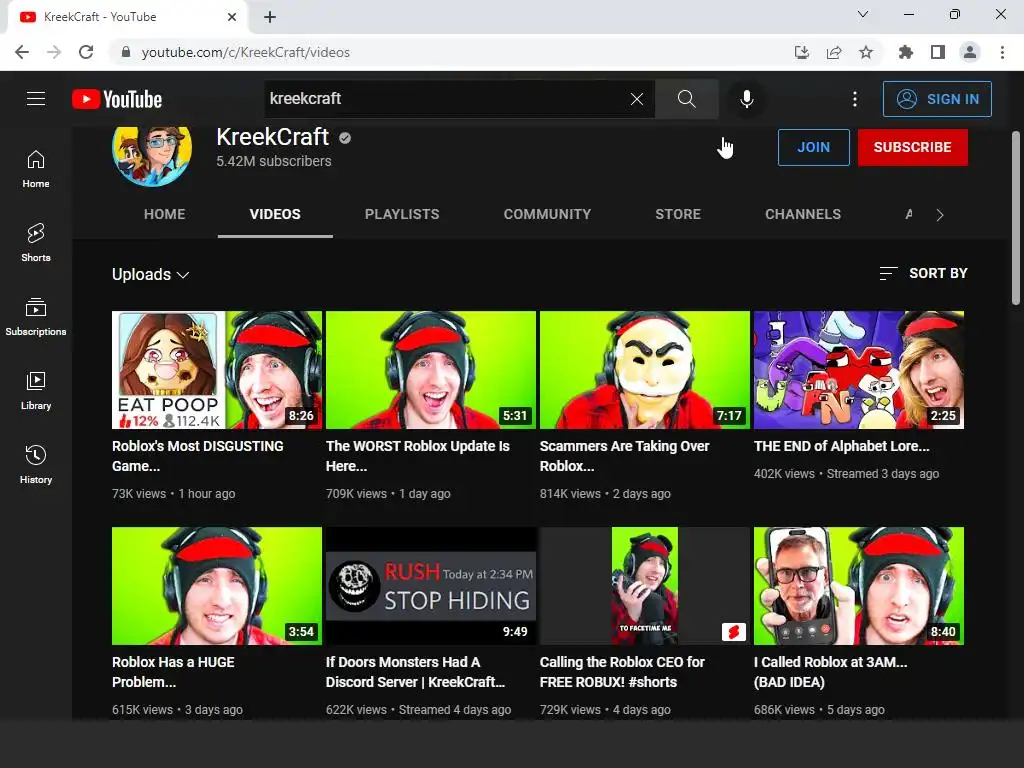Go to Home in the sidebar
Image resolution: width=1024 pixels, height=768 pixels.
pos(36,169)
